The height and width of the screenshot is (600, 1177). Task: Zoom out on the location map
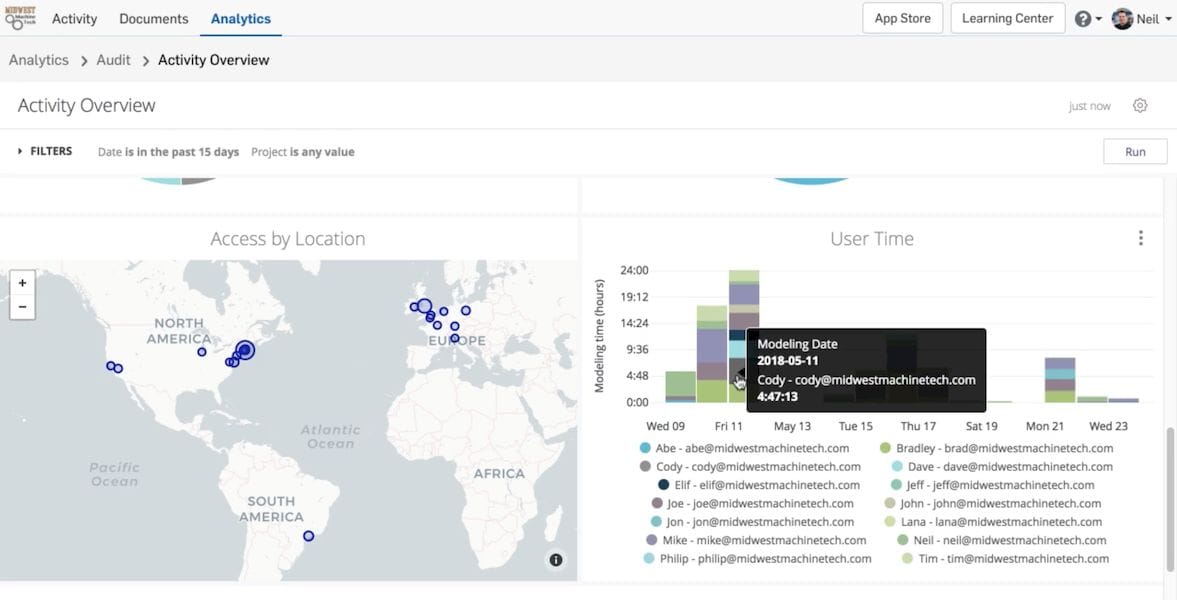click(22, 307)
